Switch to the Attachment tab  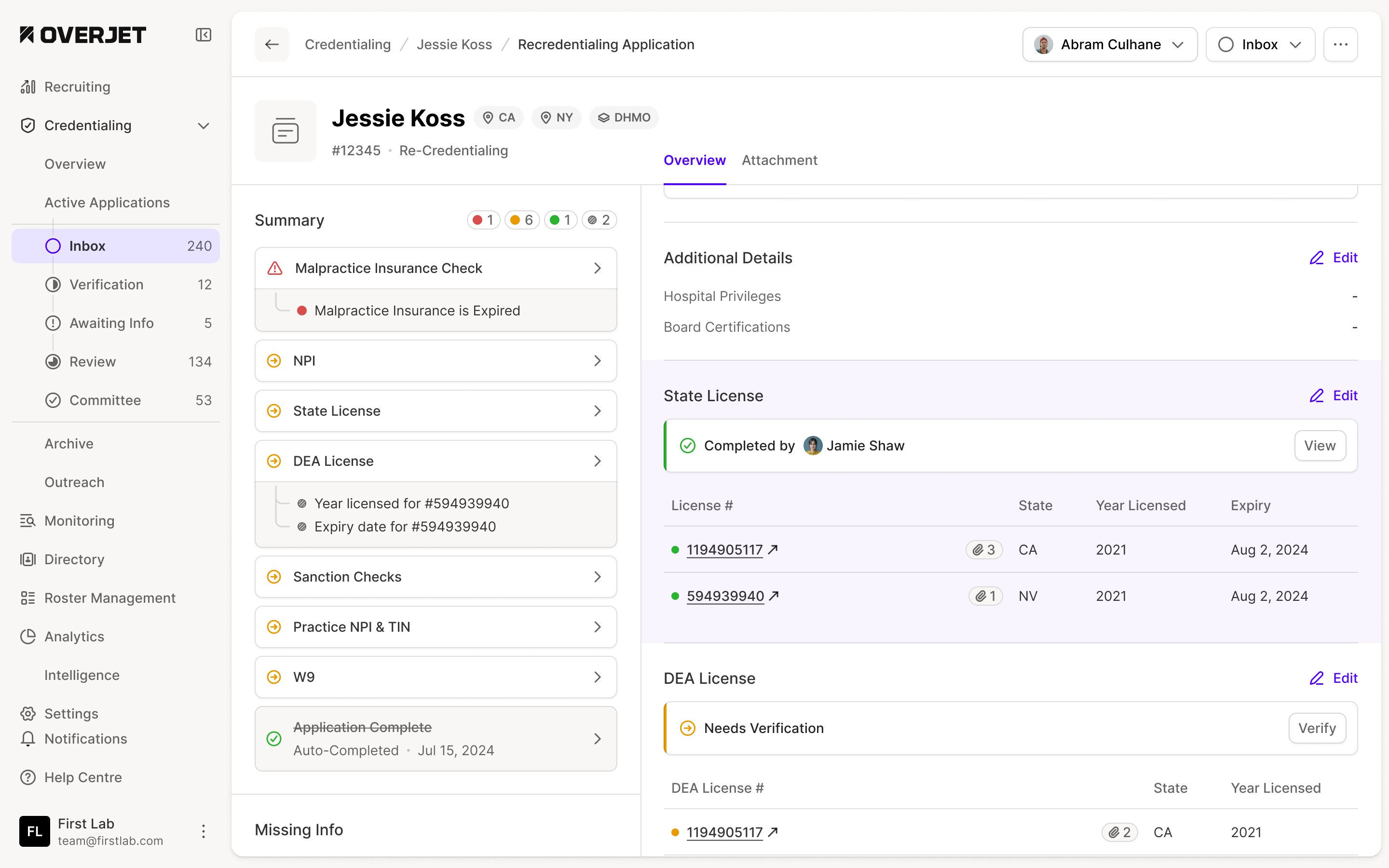click(x=779, y=160)
